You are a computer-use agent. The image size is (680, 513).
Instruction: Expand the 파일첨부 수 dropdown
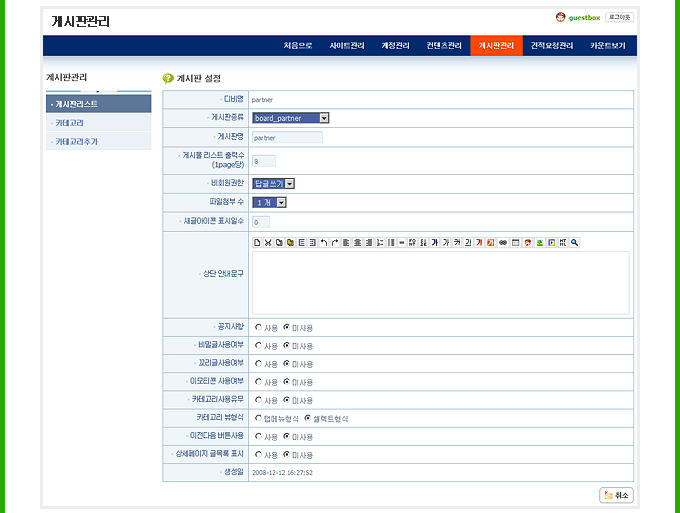[270, 202]
